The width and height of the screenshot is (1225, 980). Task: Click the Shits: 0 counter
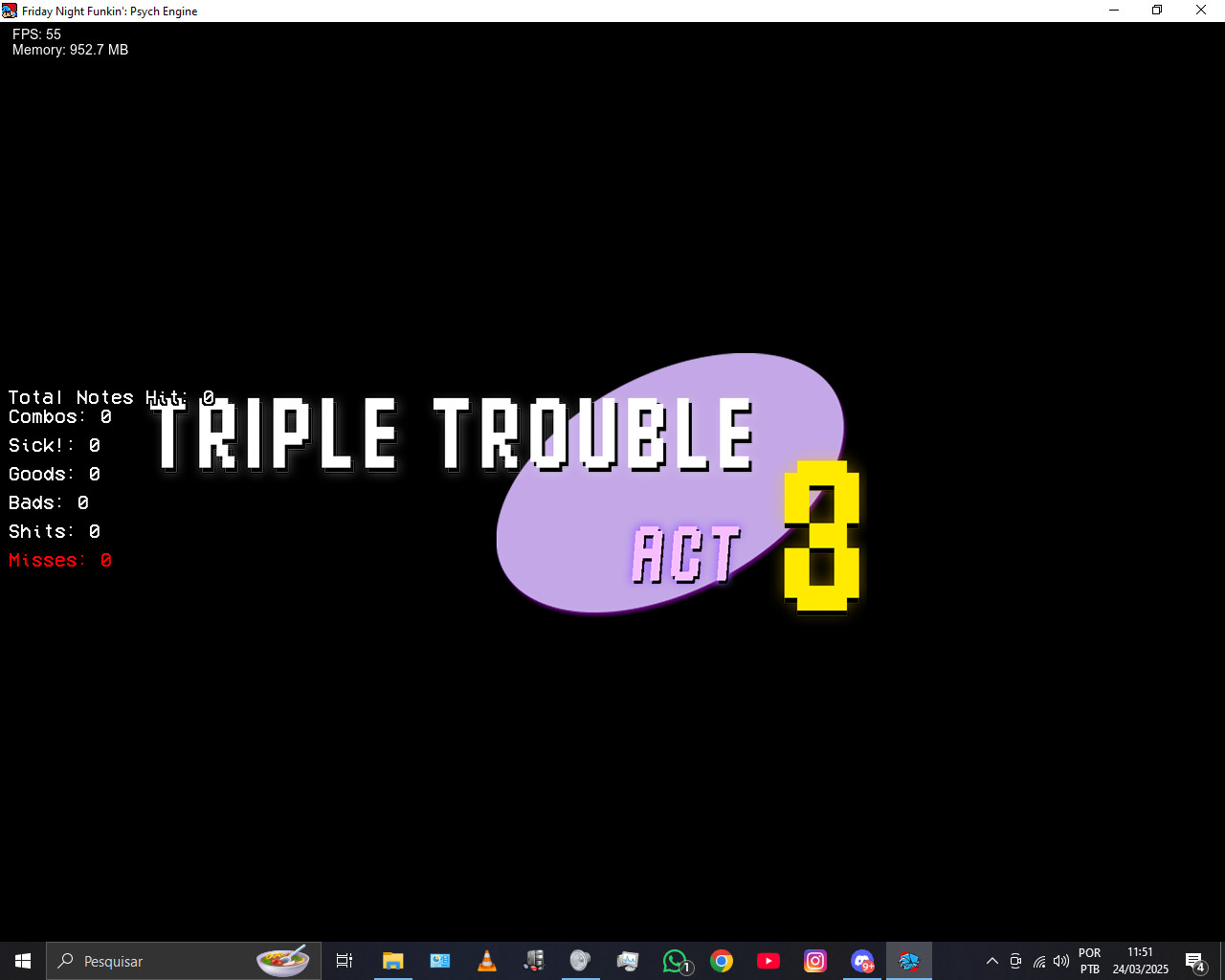[x=55, y=531]
